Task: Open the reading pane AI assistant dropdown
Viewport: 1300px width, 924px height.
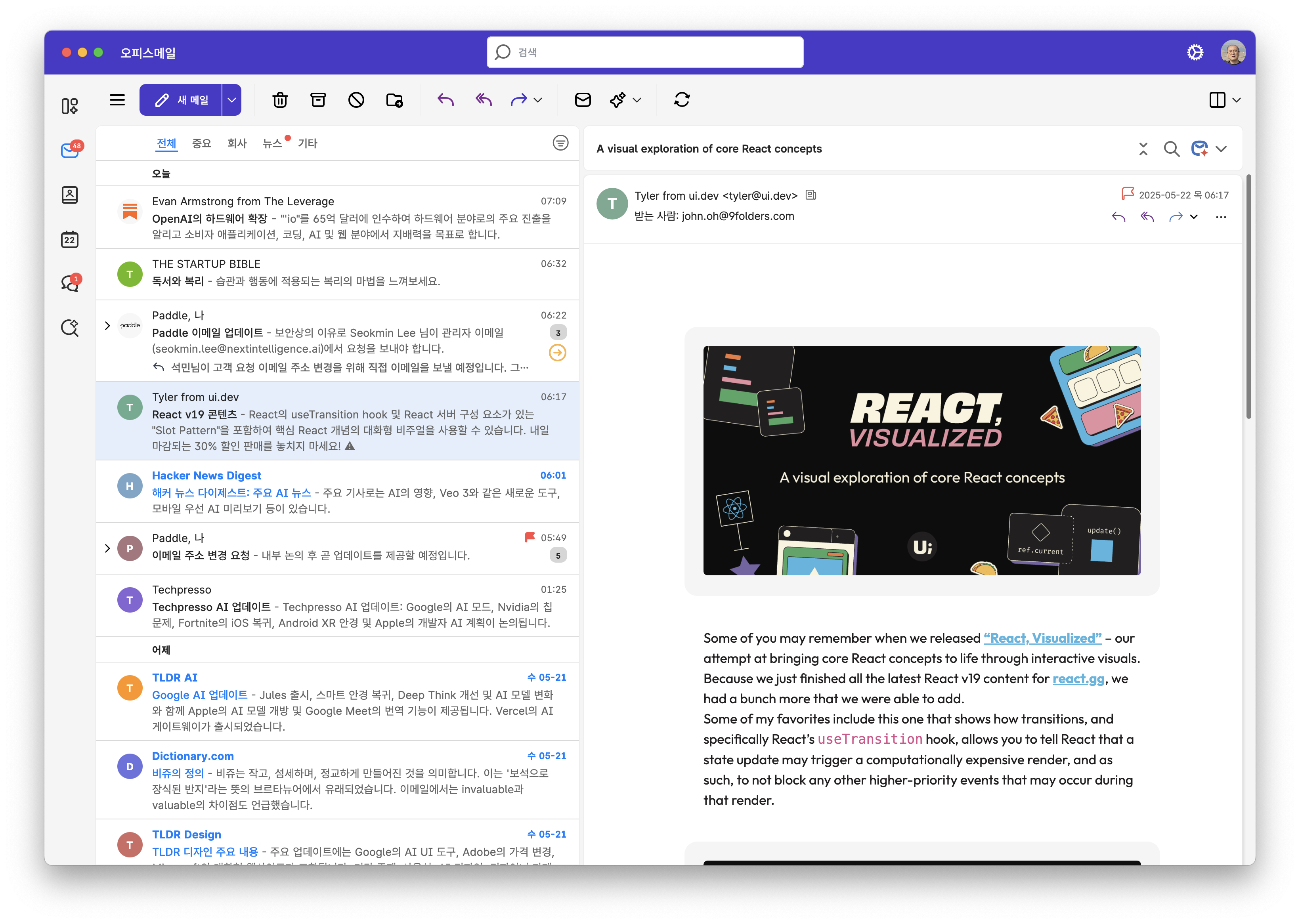Action: 1221,149
